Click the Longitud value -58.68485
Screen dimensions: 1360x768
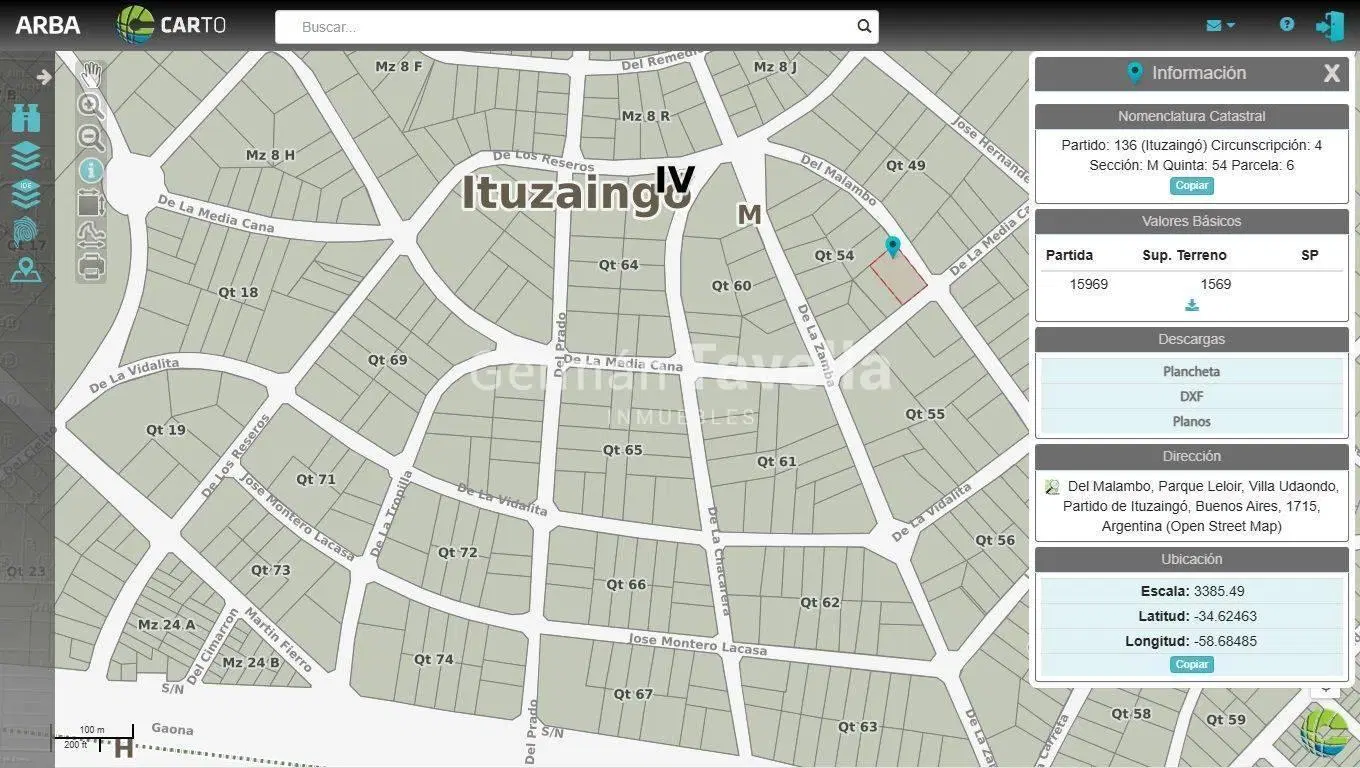[1225, 641]
